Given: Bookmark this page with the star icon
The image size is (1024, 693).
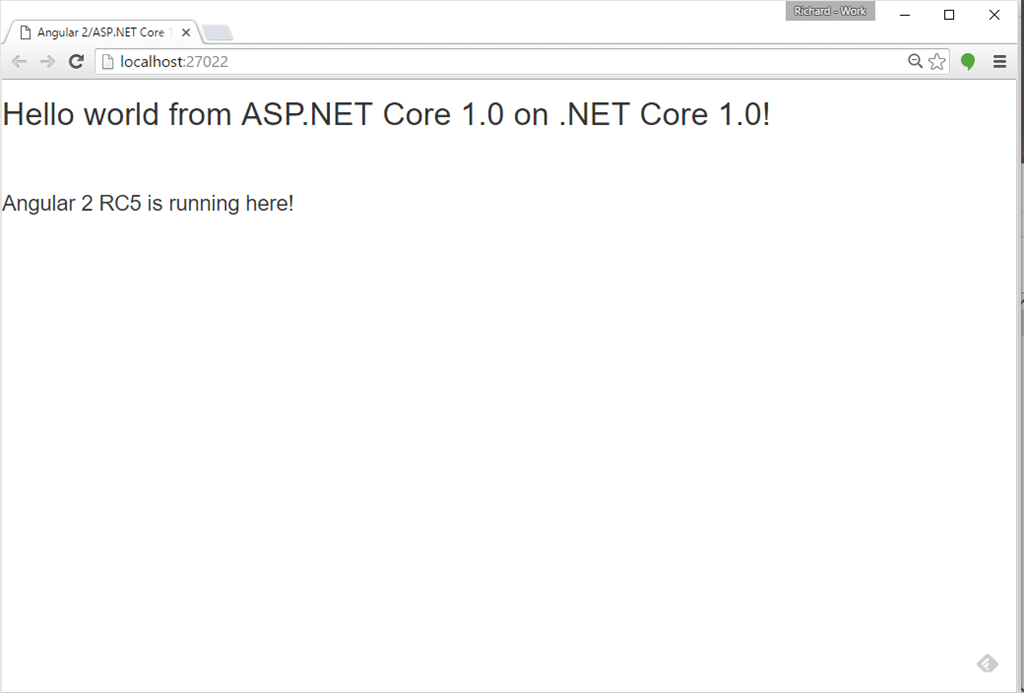Looking at the screenshot, I should (x=937, y=61).
